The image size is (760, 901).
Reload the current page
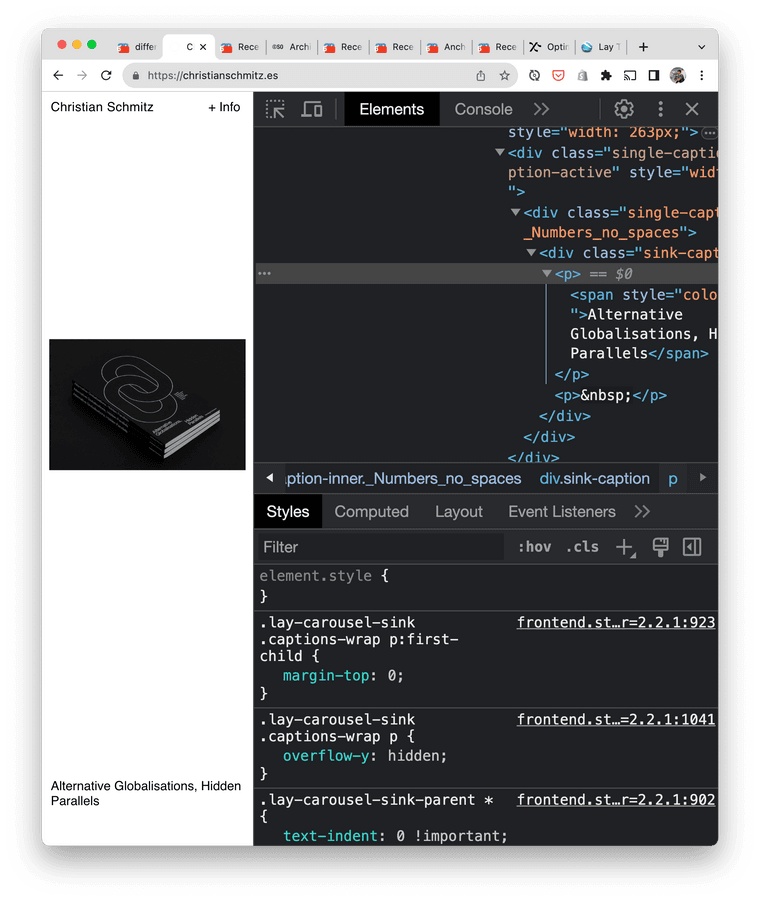coord(106,75)
